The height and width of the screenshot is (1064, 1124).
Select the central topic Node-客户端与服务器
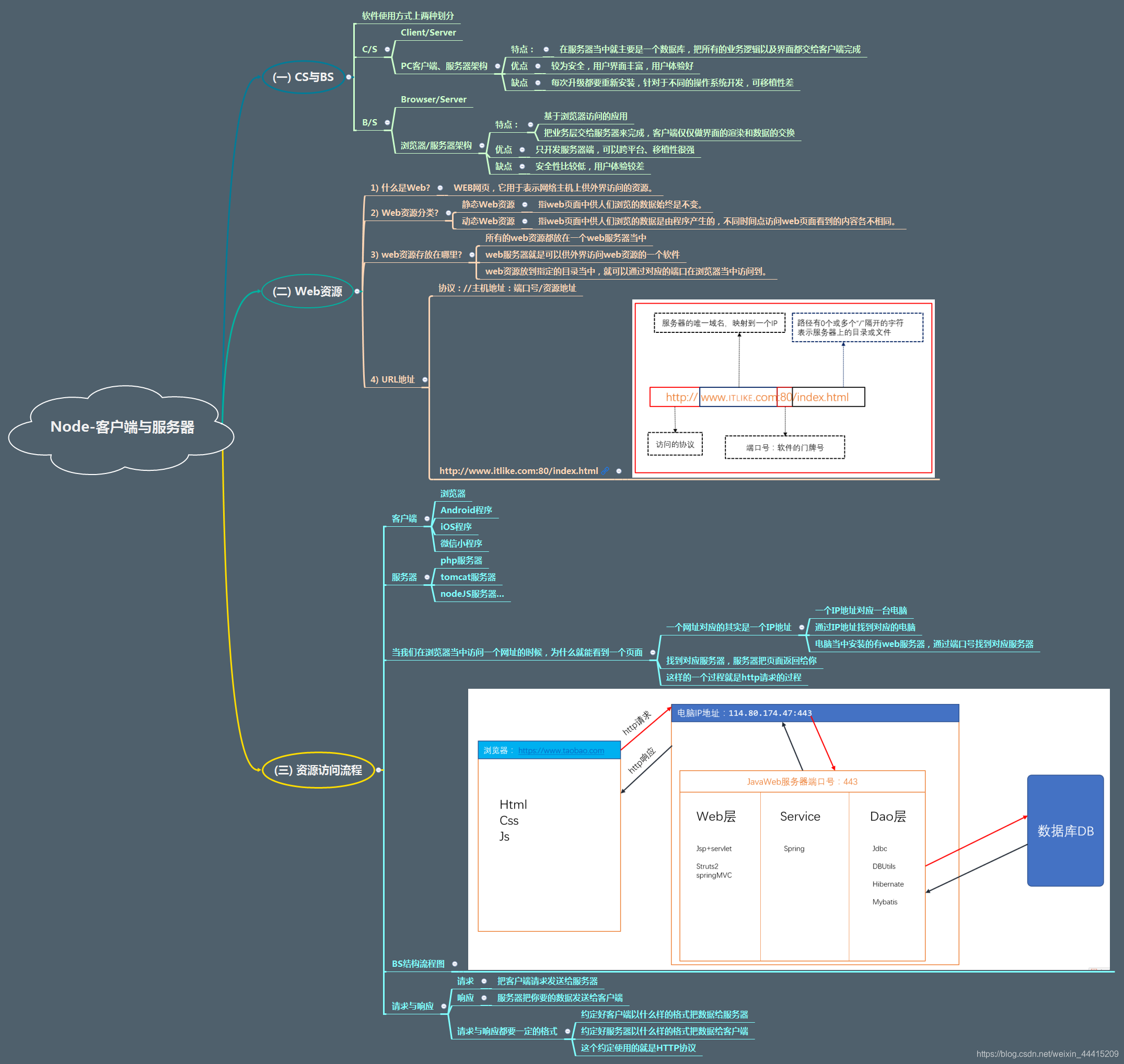(121, 430)
